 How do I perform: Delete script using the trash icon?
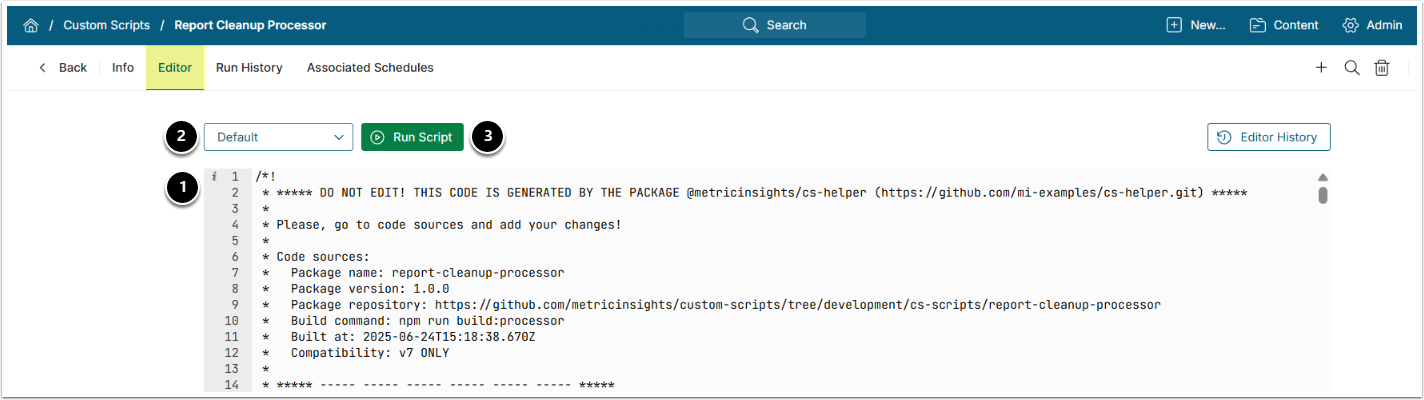point(1382,68)
